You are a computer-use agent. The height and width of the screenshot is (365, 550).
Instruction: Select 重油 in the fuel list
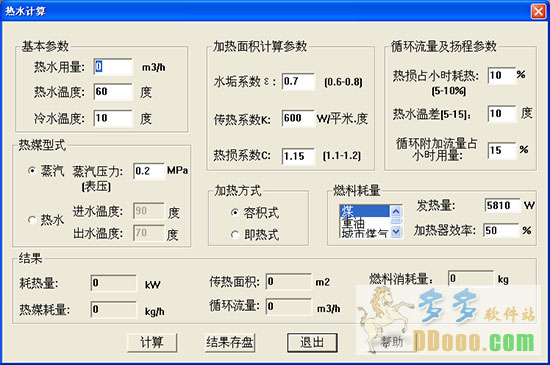[365, 222]
